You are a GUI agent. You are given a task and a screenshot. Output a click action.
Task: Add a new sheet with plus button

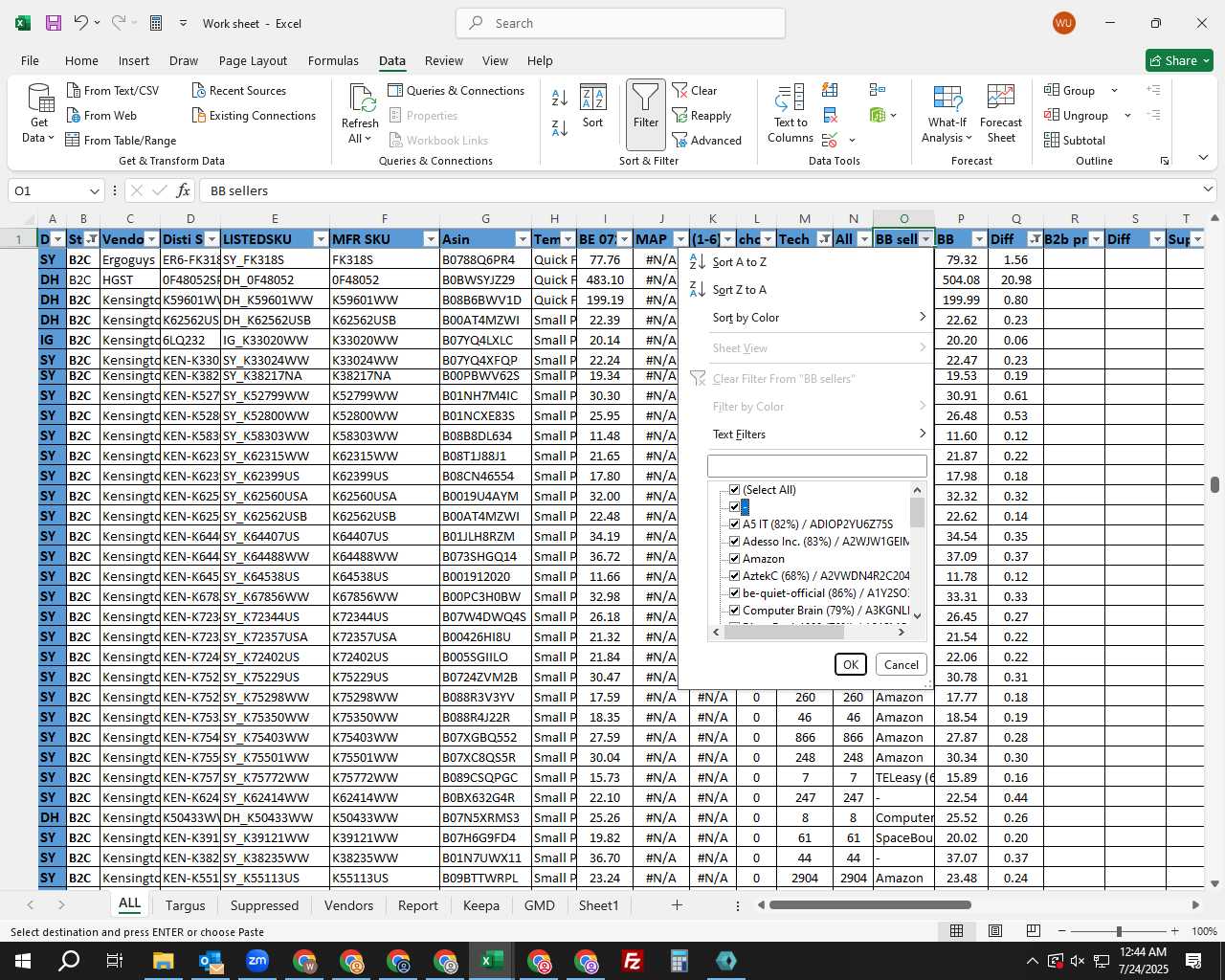pos(677,904)
